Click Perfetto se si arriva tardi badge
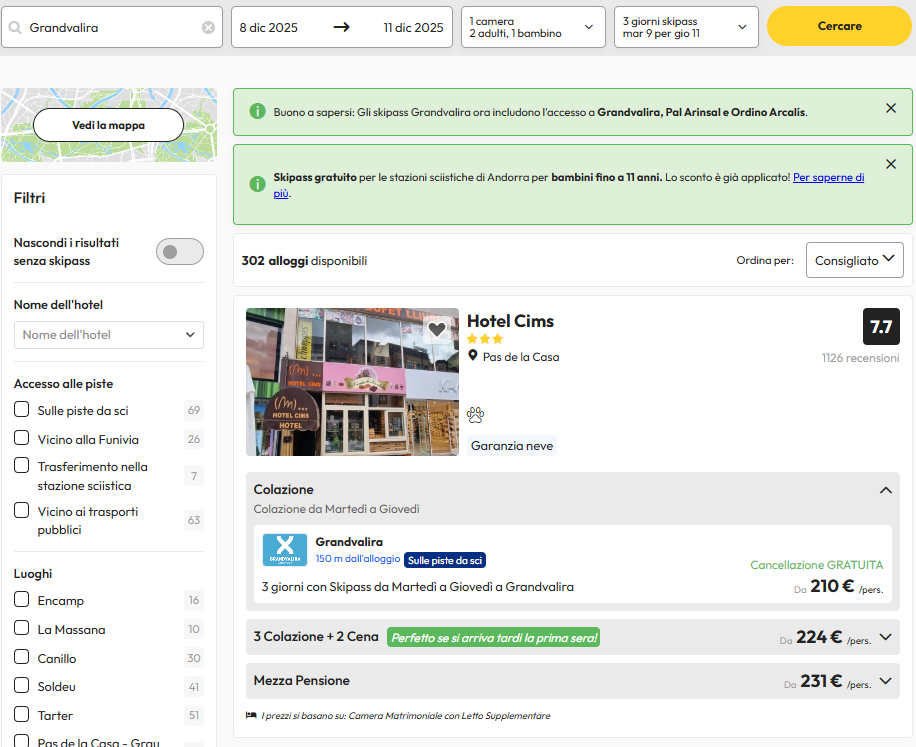Viewport: 916px width, 747px height. point(494,637)
